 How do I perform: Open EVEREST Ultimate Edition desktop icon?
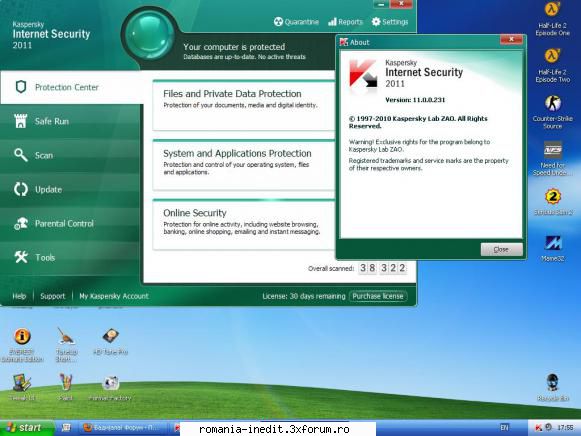coord(22,345)
